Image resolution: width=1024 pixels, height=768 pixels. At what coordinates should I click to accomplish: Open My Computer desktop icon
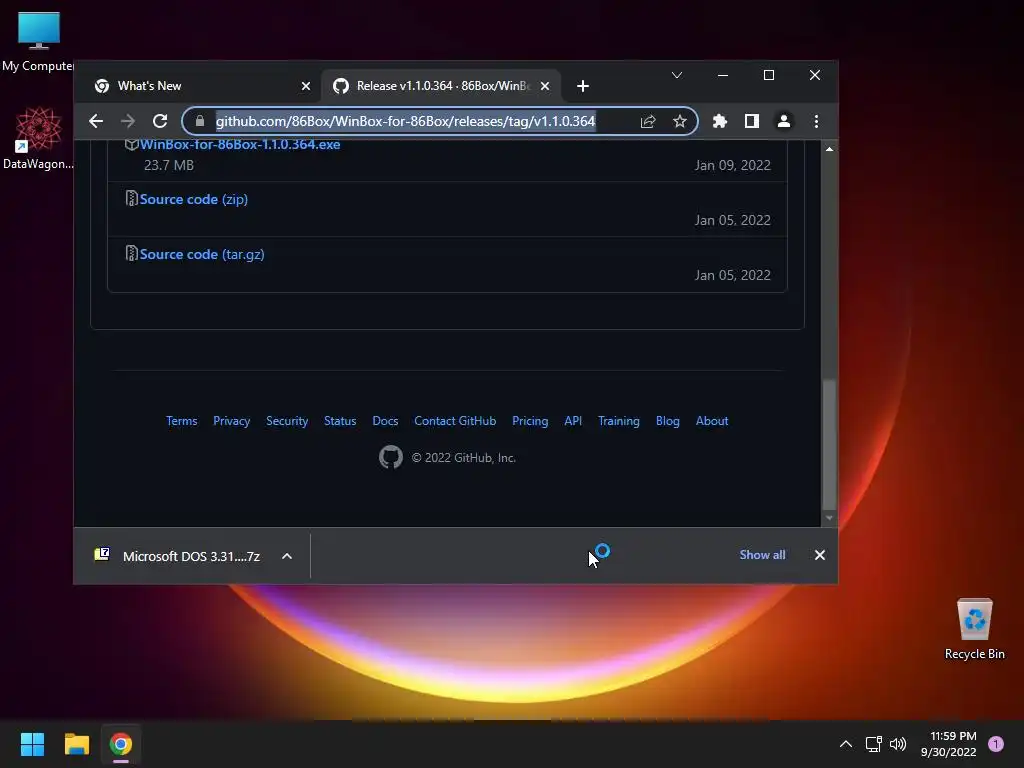tap(39, 41)
